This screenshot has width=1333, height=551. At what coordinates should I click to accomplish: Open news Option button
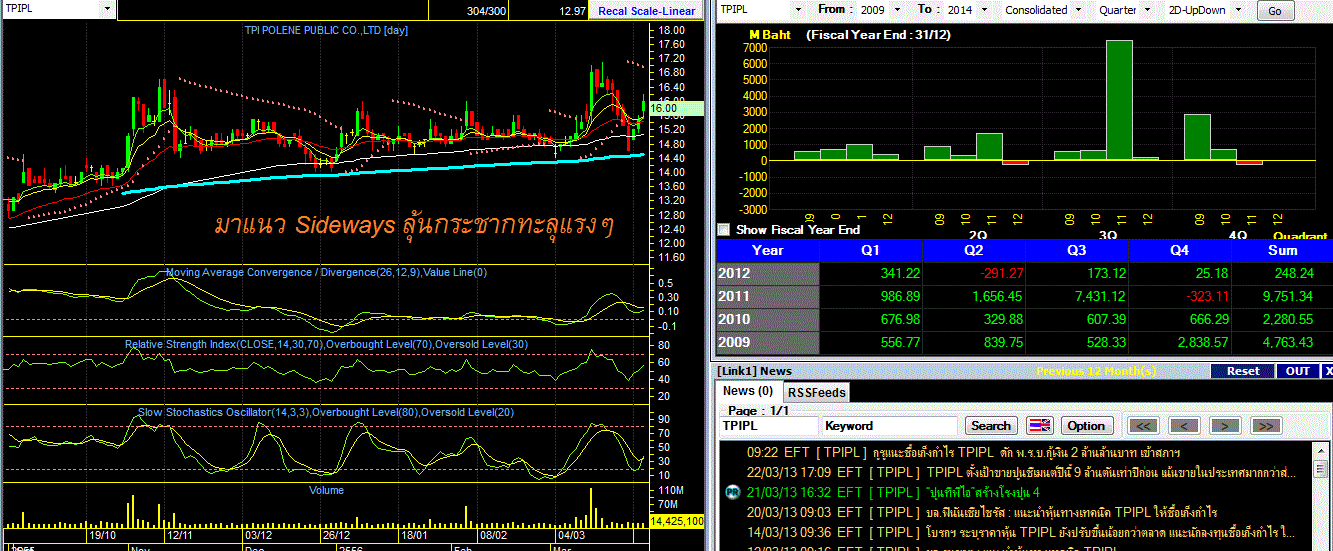tap(1087, 426)
